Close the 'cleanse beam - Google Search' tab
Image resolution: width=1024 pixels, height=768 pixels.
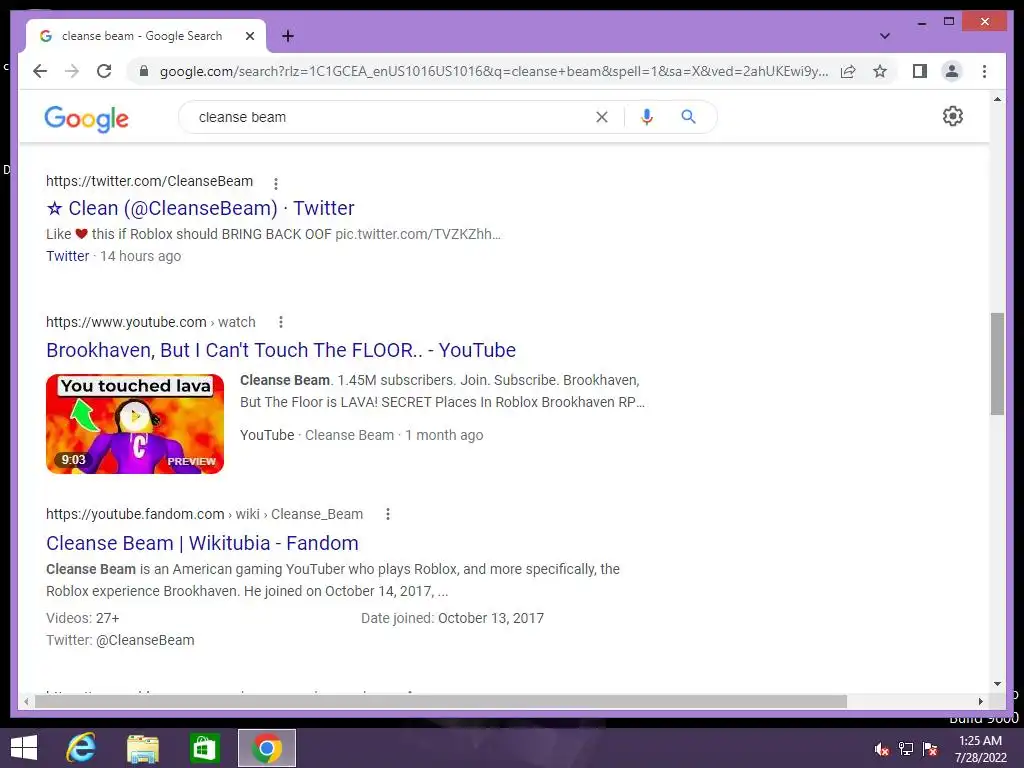(x=249, y=36)
